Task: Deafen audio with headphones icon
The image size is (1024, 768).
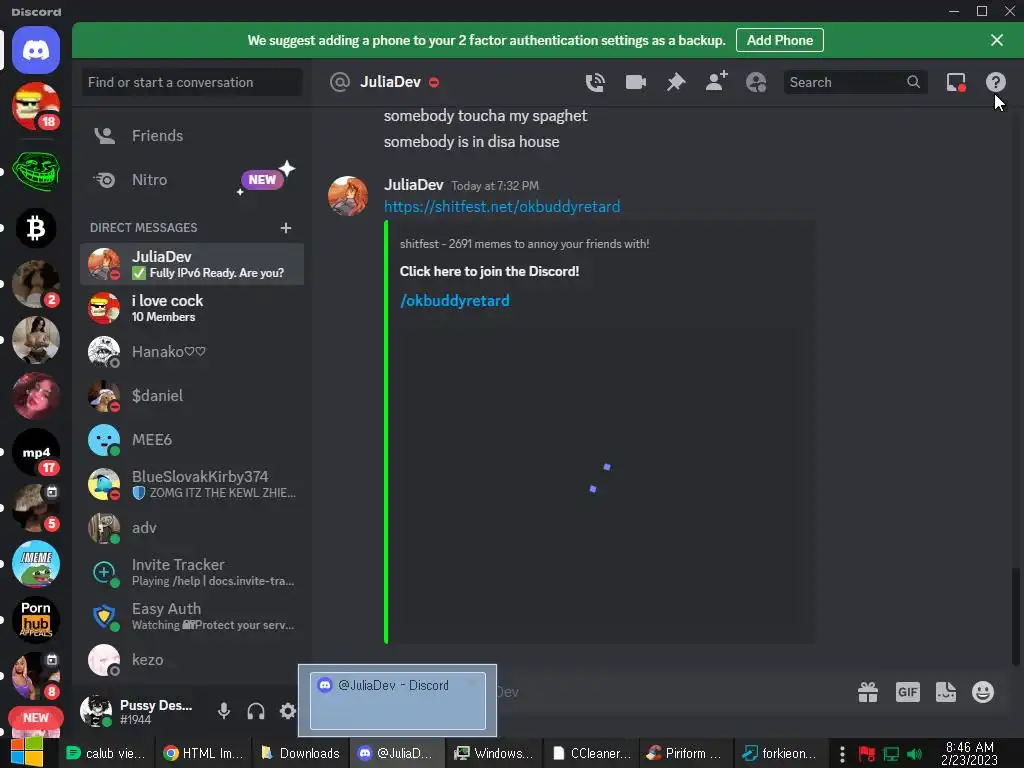Action: 255,711
